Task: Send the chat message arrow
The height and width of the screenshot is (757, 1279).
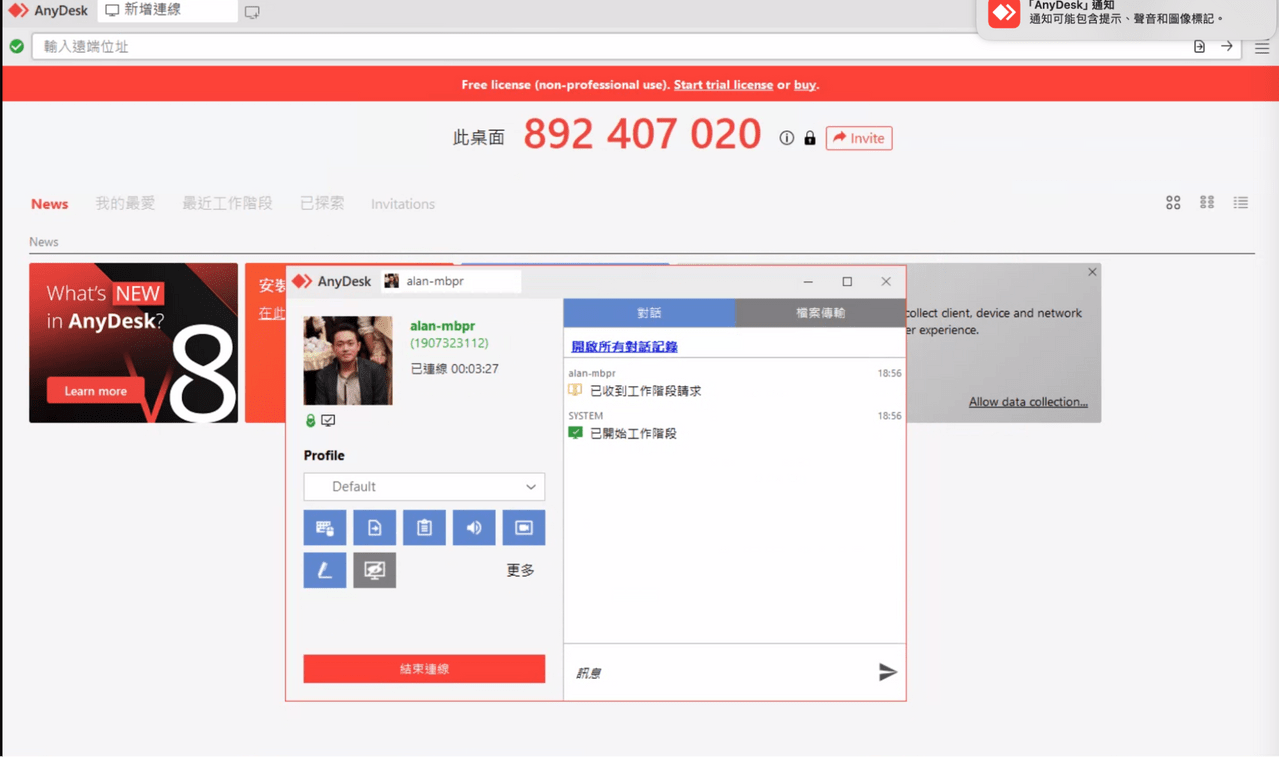Action: [887, 672]
